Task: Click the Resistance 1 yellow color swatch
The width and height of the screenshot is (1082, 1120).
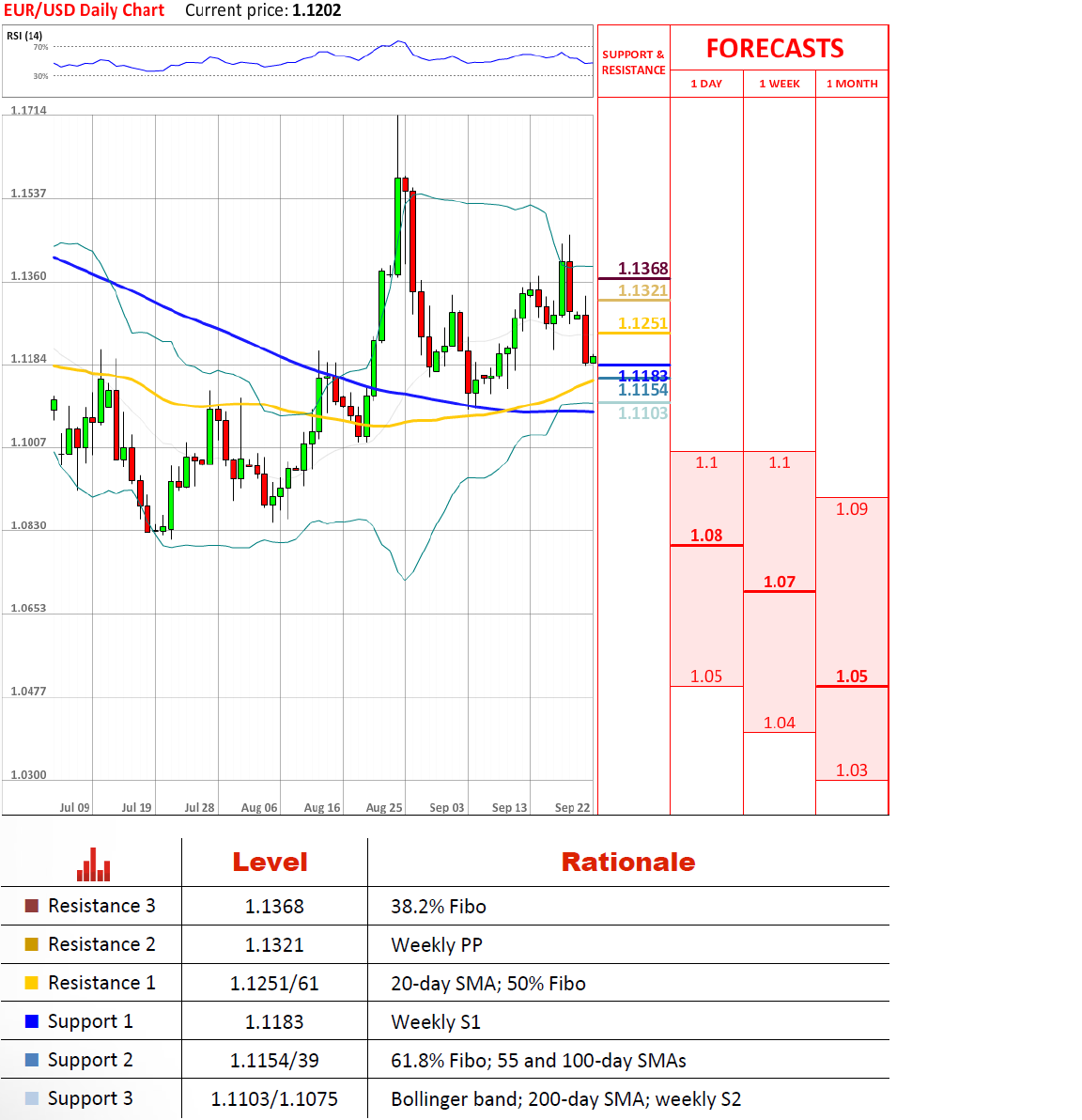Action: point(31,983)
